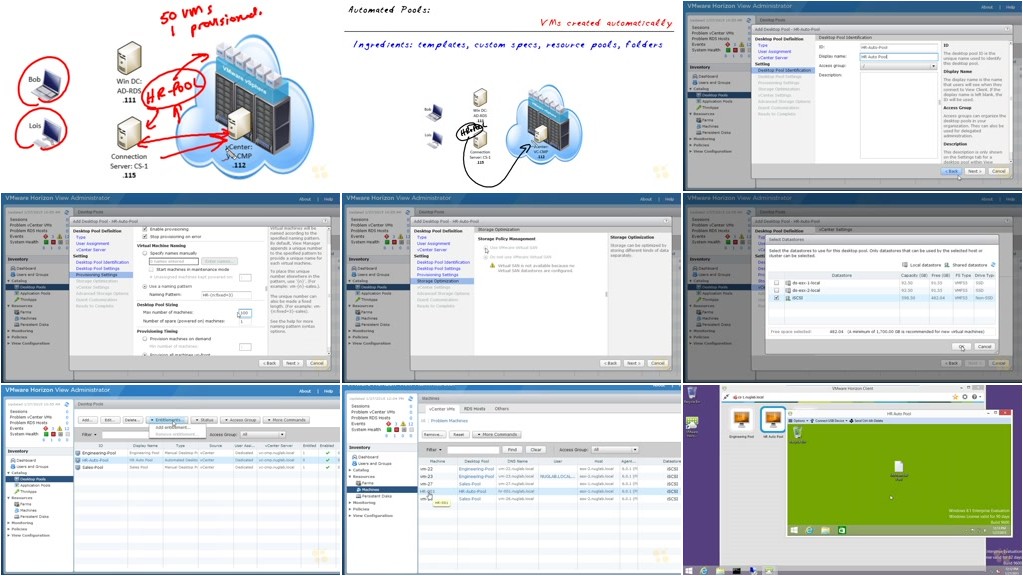1023x576 pixels.
Task: Open the Access Group 'All' combo box in the Machines panel
Action: [614, 449]
